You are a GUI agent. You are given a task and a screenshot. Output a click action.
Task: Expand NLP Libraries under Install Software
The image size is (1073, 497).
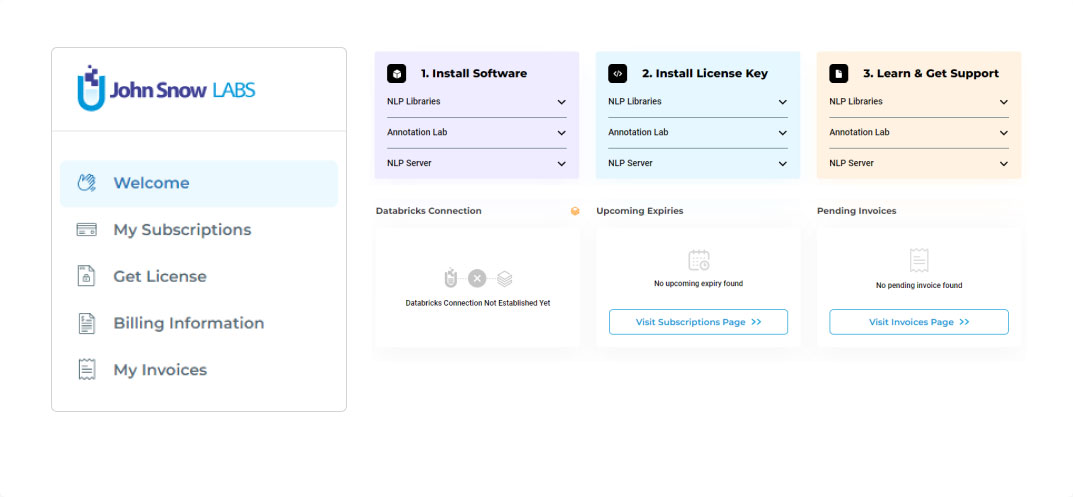[x=477, y=101]
